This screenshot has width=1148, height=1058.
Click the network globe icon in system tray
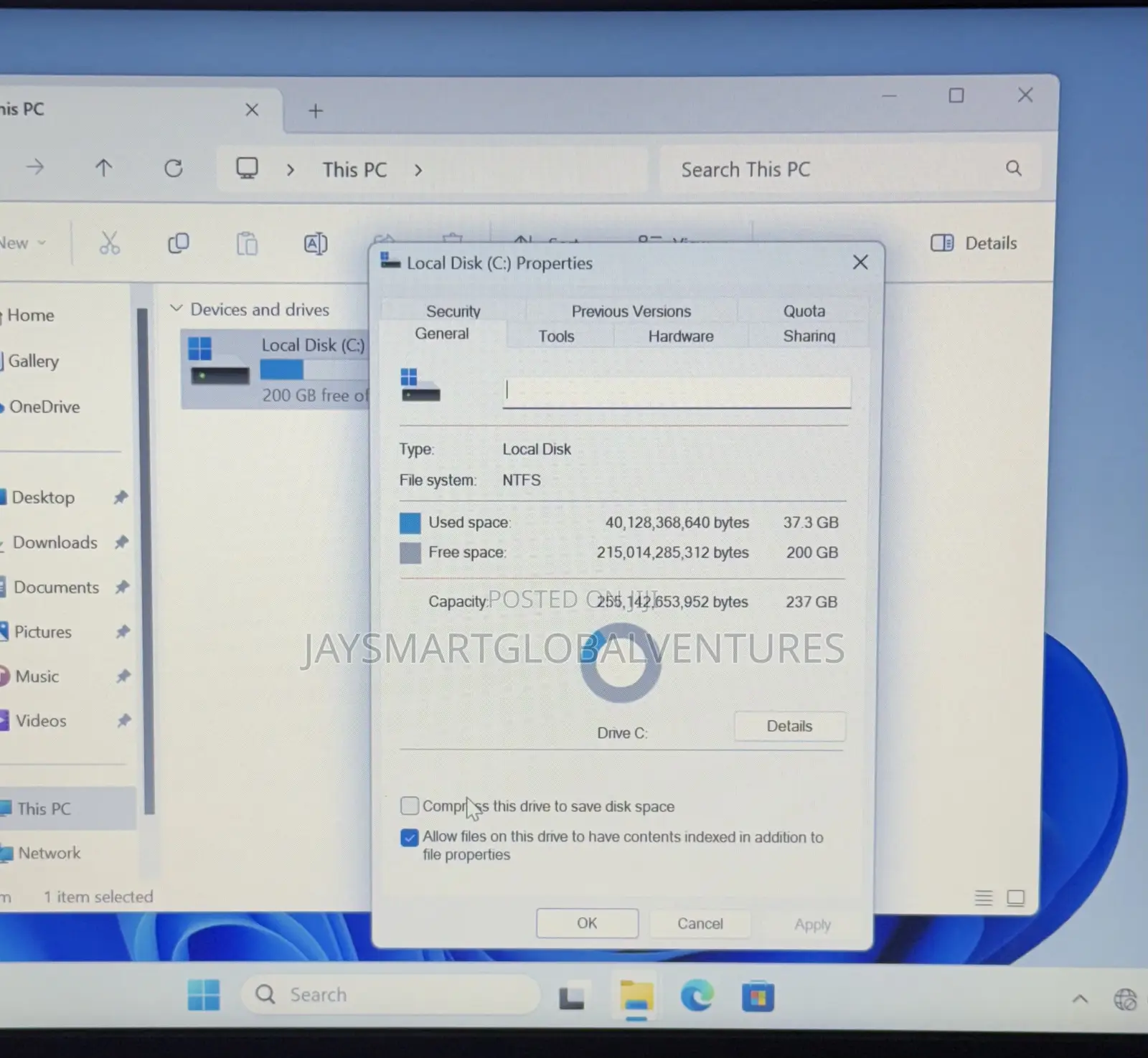pyautogui.click(x=1125, y=998)
